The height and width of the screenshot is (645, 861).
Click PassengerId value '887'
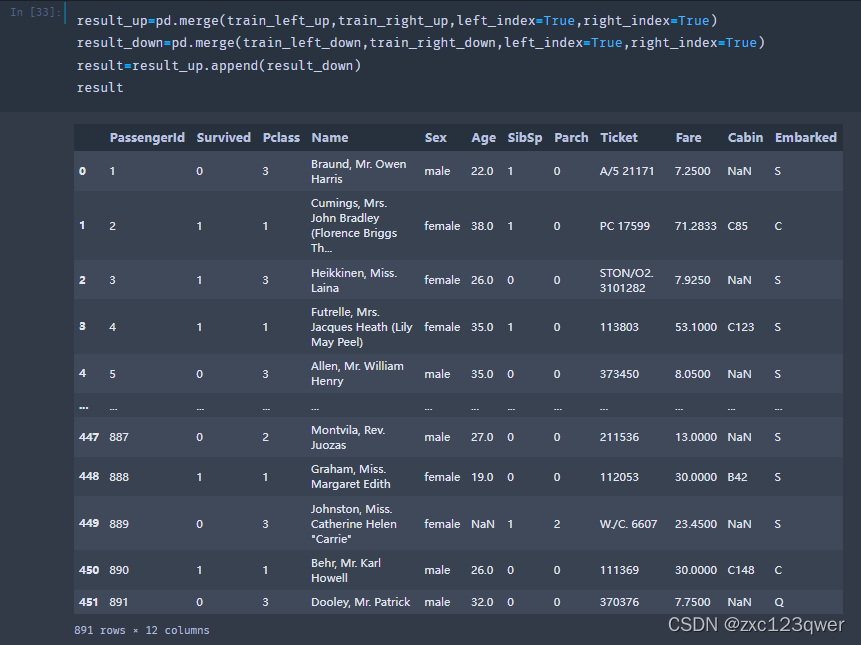(x=119, y=438)
